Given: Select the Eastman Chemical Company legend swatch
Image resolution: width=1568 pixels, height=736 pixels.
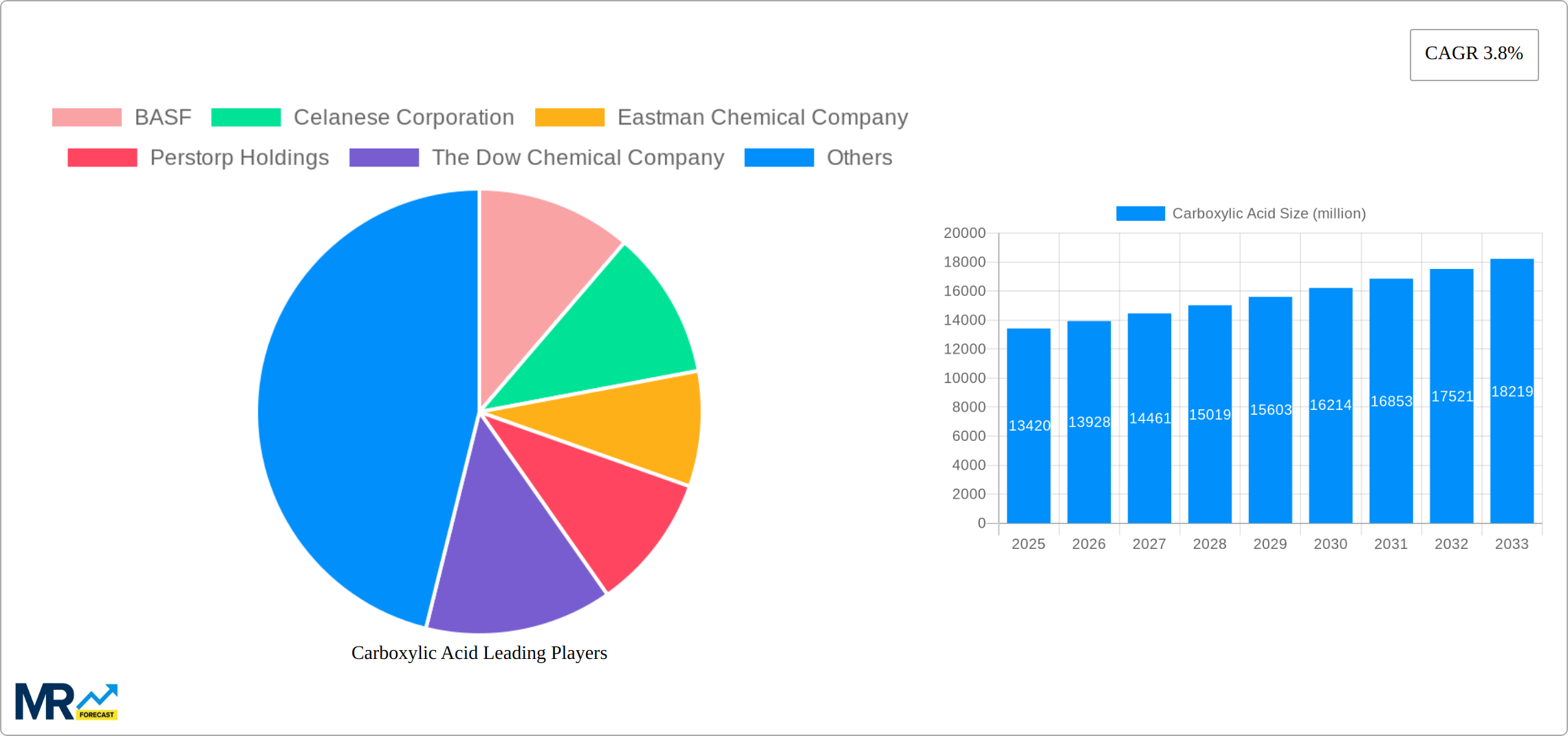Looking at the screenshot, I should pyautogui.click(x=569, y=117).
